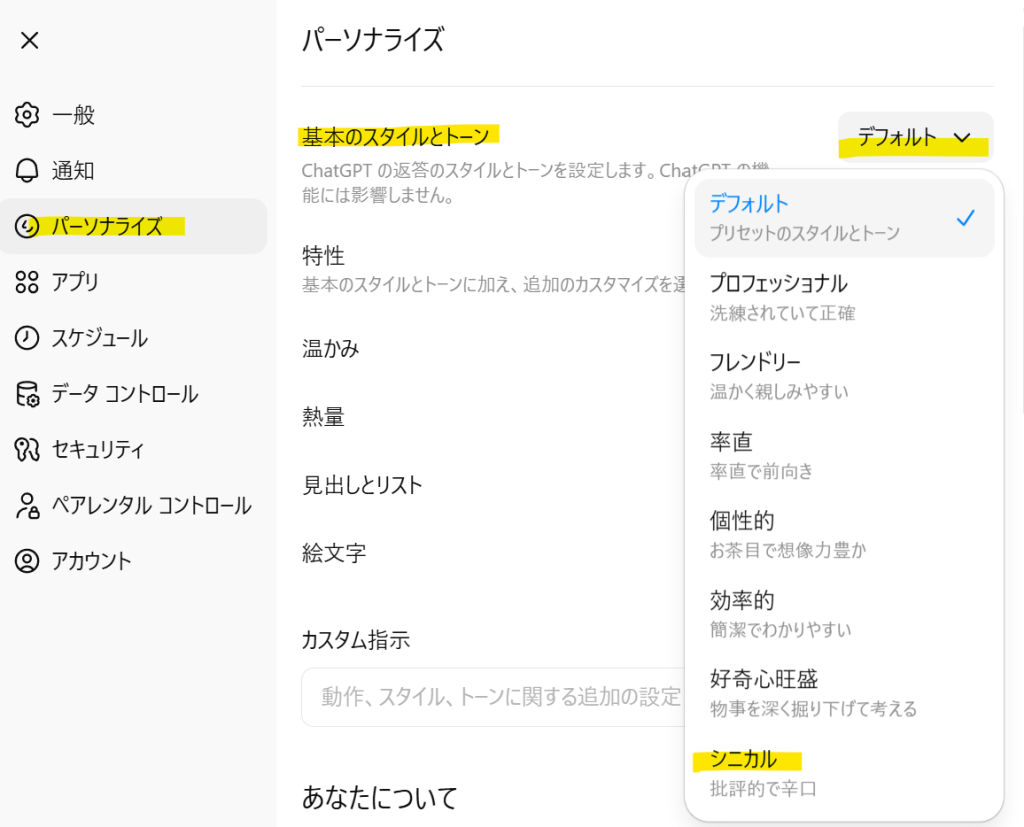Select the シニカル style option
This screenshot has width=1024, height=827.
(843, 773)
